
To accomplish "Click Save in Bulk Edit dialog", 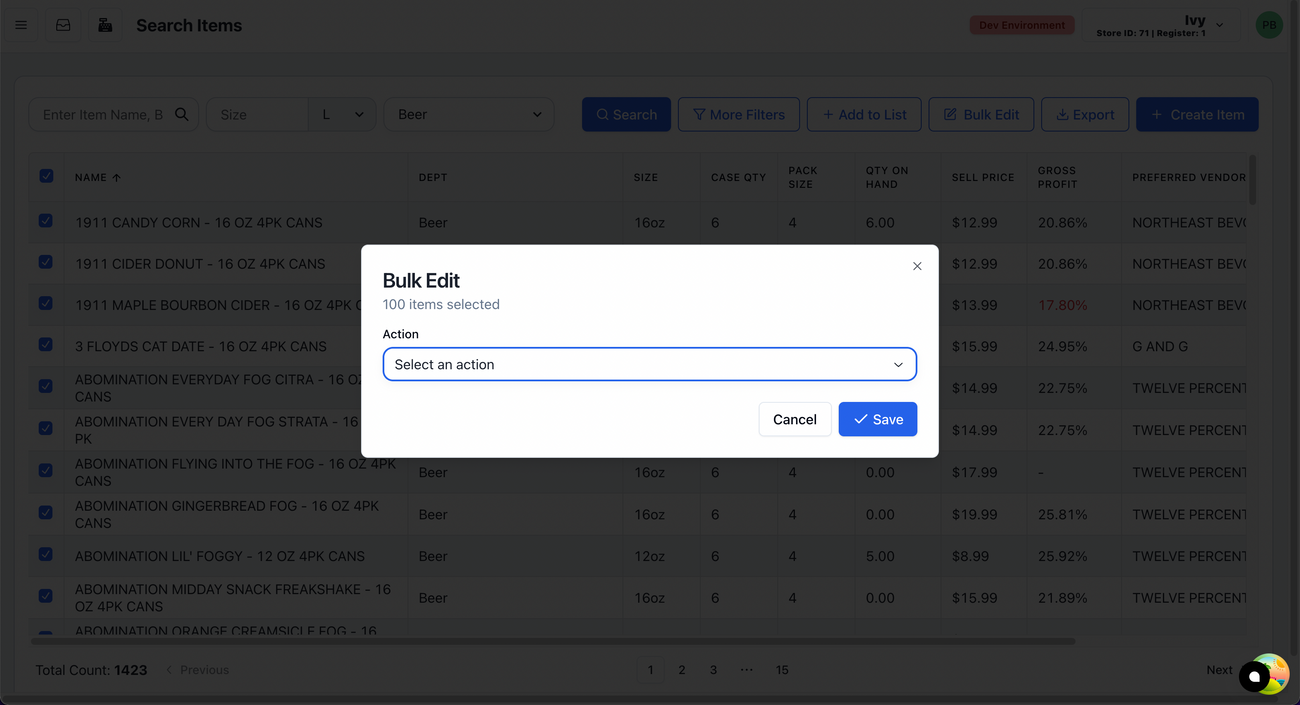I will [877, 419].
